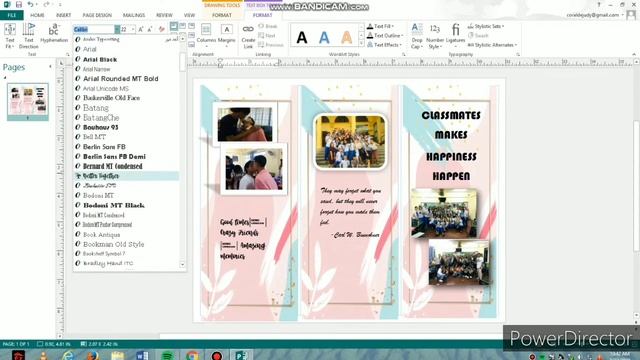
Task: Click the Word icon in the taskbar
Action: click(x=142, y=355)
